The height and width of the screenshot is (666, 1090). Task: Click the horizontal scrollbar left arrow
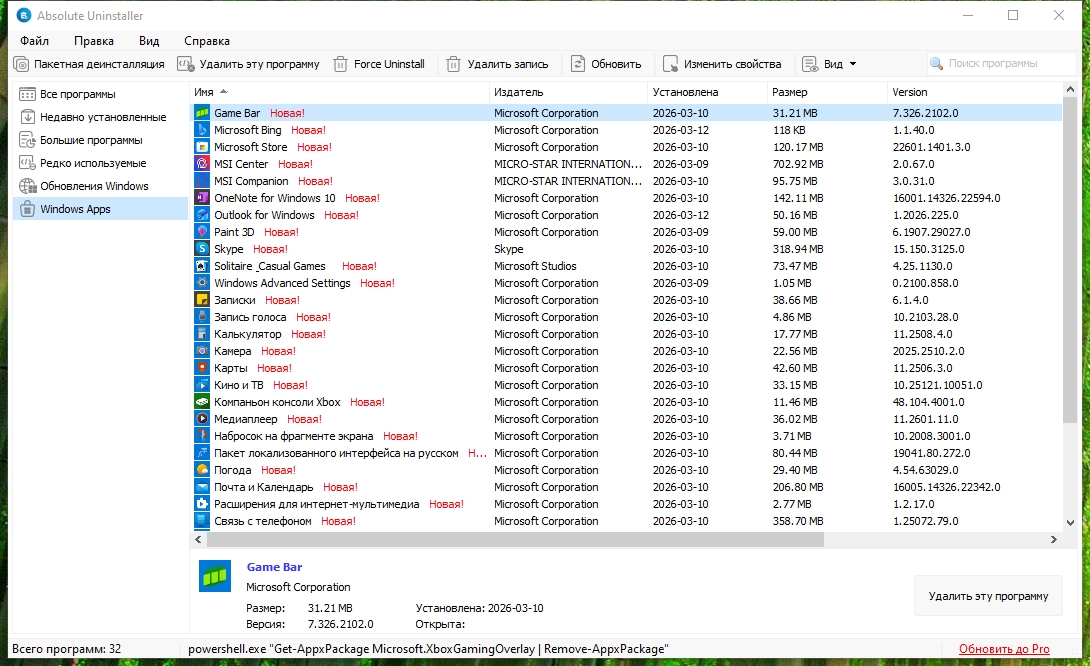(x=198, y=539)
